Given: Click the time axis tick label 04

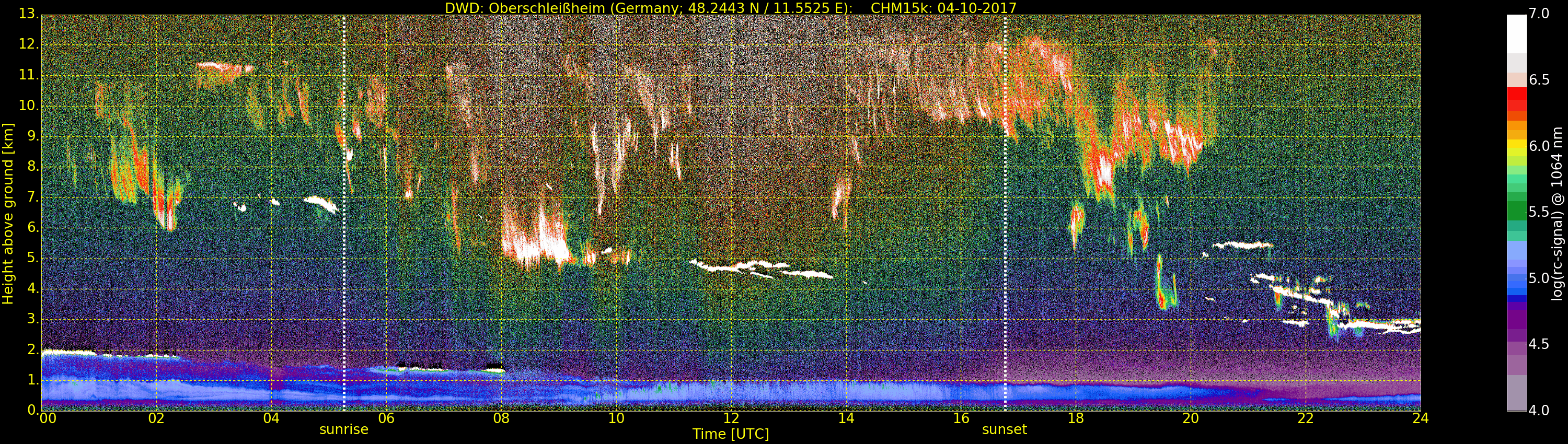Looking at the screenshot, I should tap(271, 418).
